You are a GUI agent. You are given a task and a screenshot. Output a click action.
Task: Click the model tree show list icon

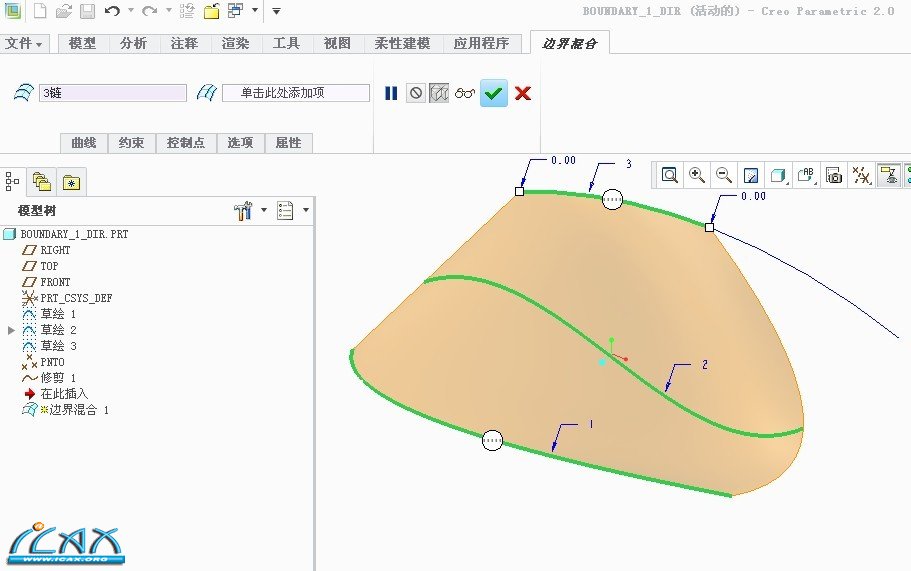click(x=285, y=211)
